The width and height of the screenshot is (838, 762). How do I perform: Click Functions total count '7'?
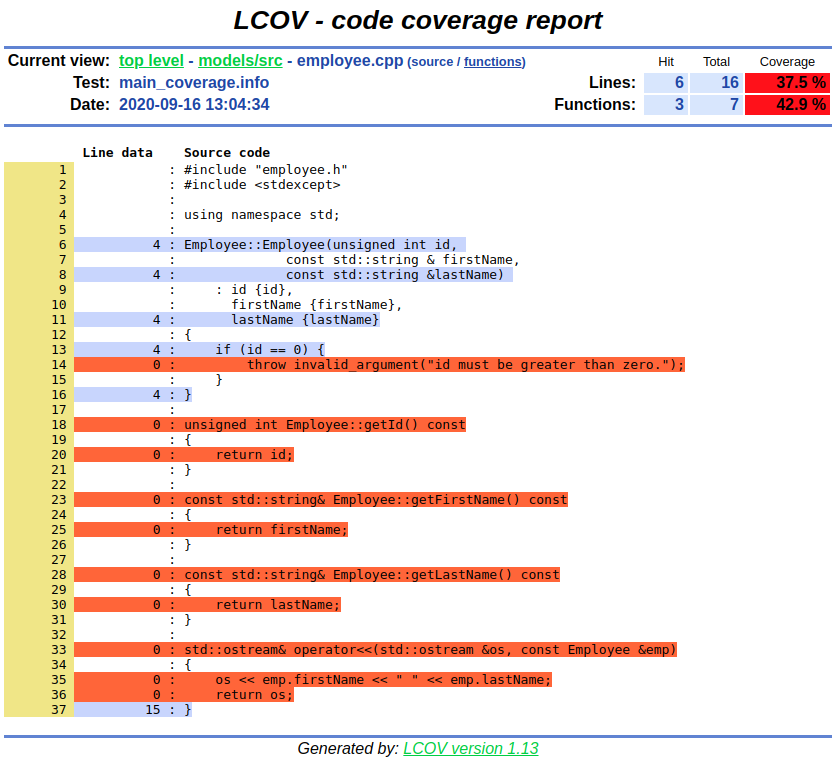[716, 104]
